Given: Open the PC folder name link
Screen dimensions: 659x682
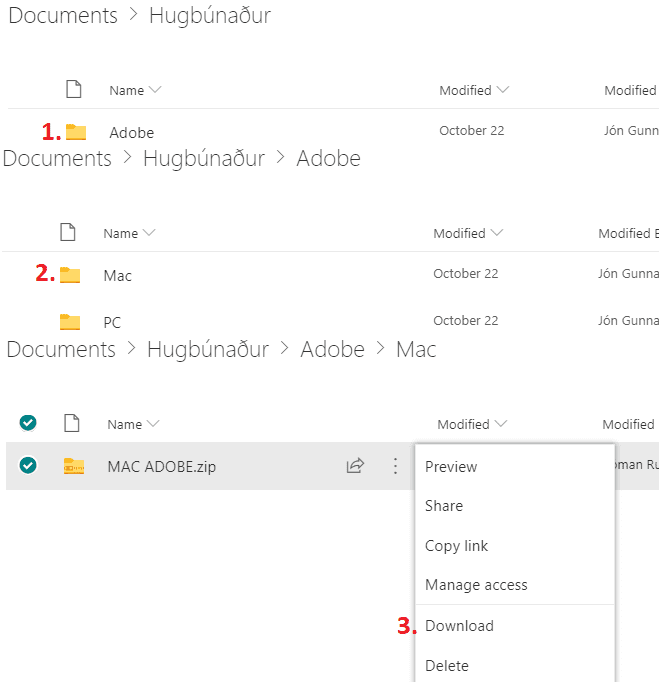Looking at the screenshot, I should (x=112, y=322).
